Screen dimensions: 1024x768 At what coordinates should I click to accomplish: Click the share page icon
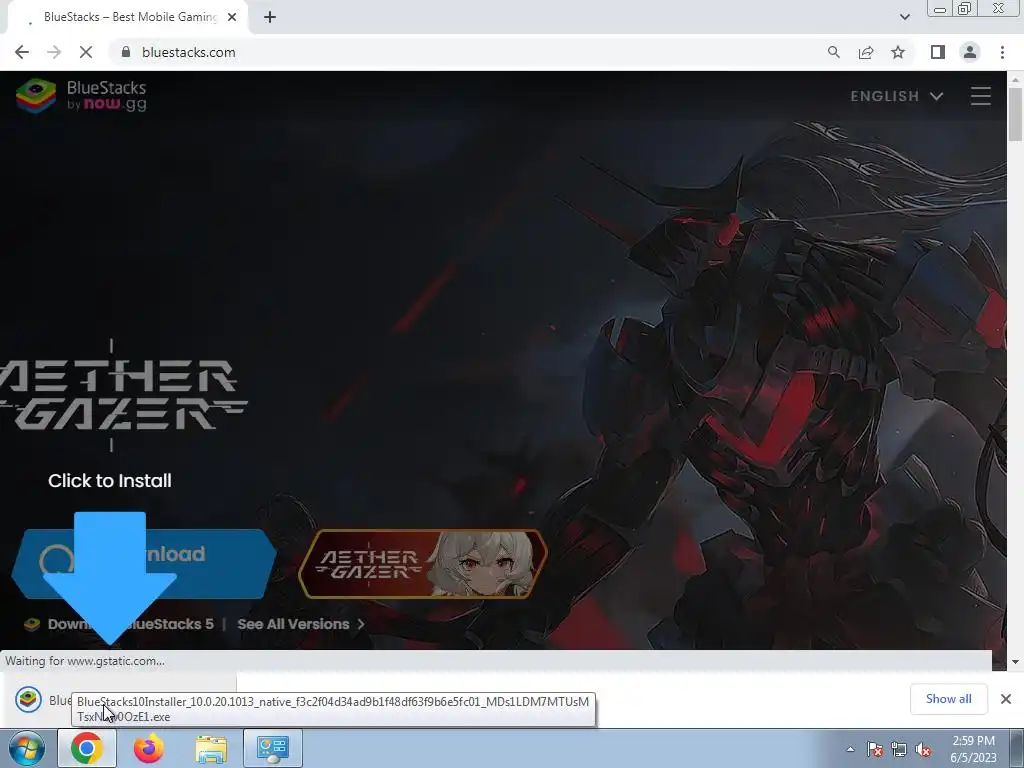click(866, 52)
